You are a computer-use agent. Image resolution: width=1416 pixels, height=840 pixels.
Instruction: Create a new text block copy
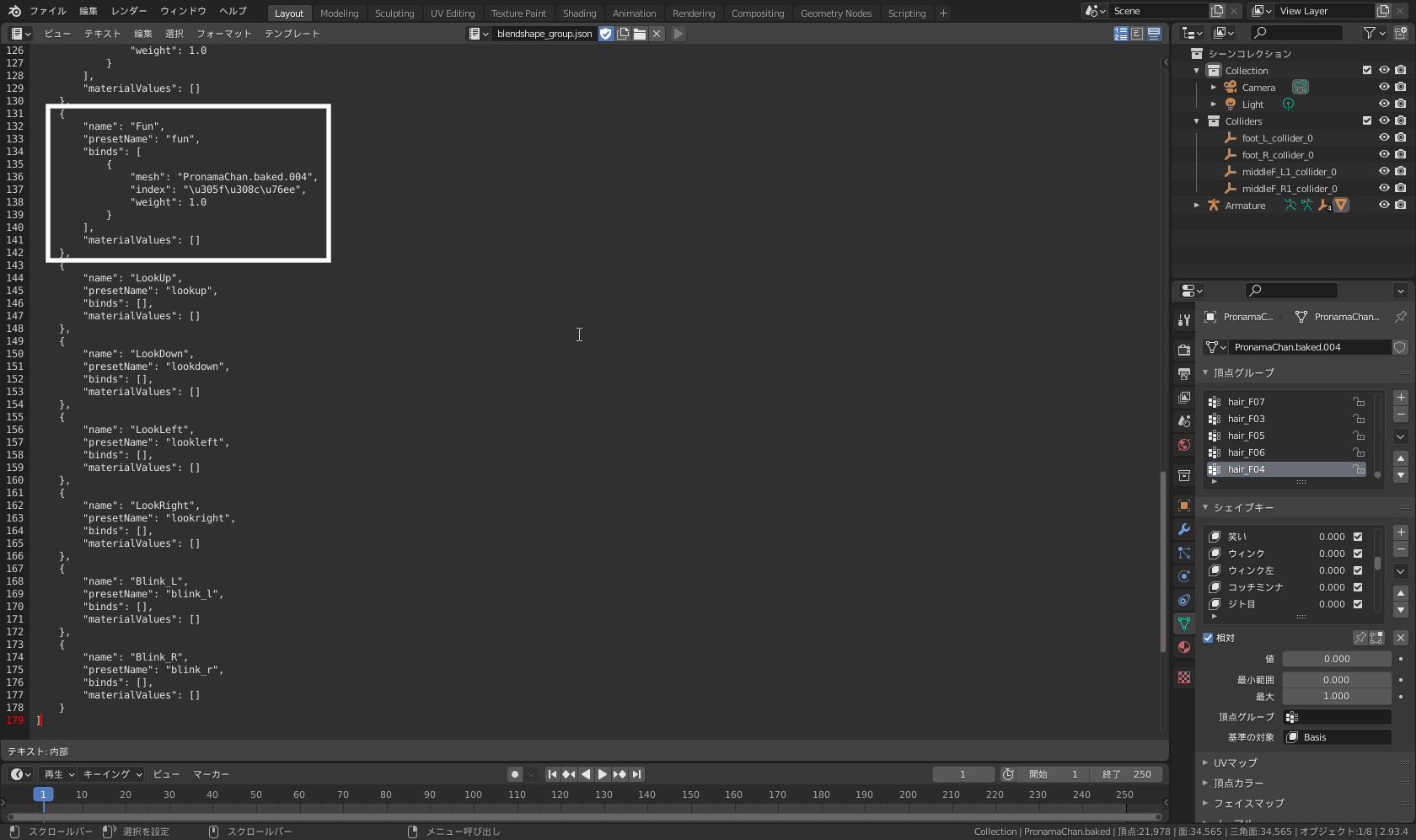point(623,34)
